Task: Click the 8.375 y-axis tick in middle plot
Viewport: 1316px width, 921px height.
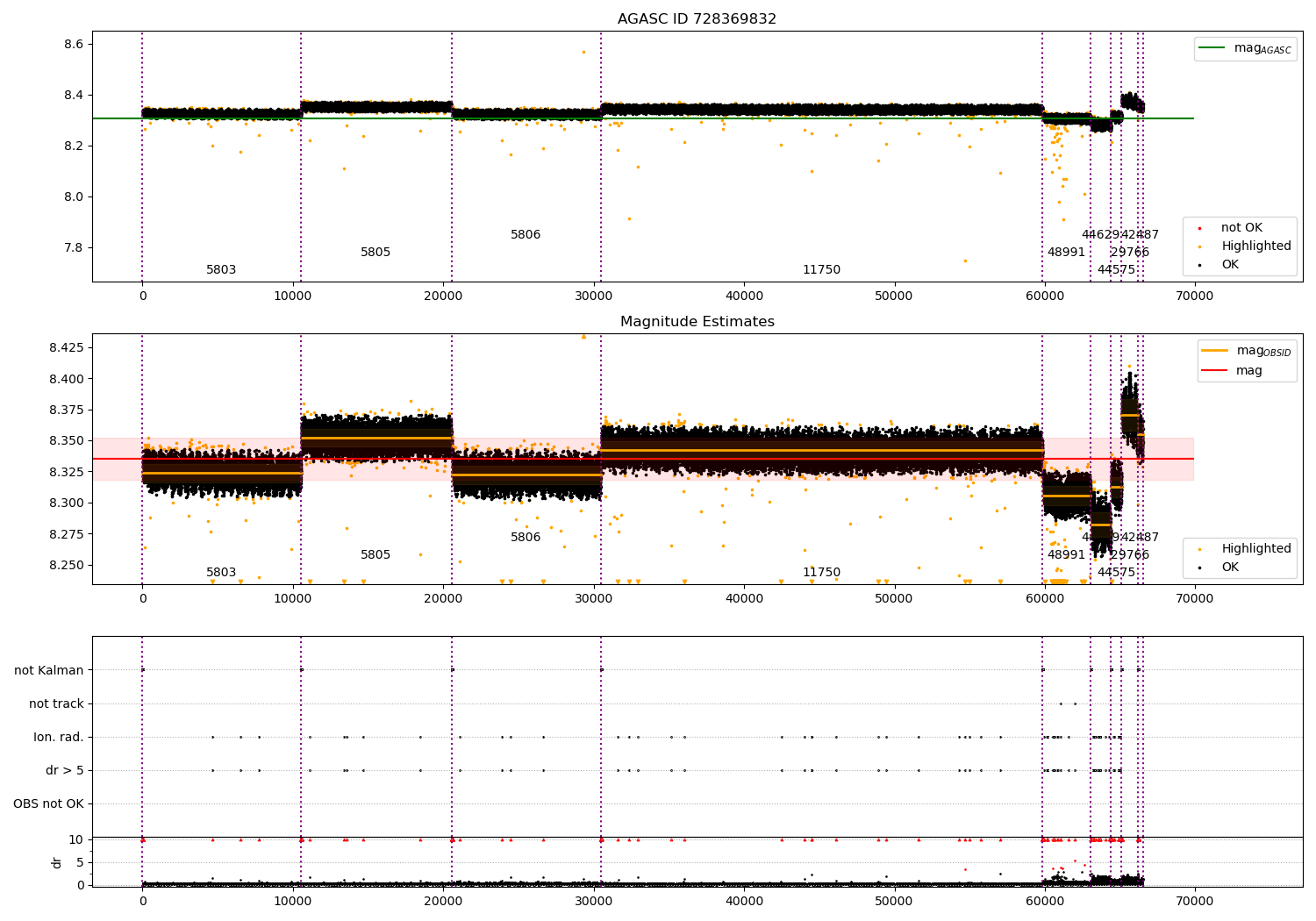Action: [67, 410]
